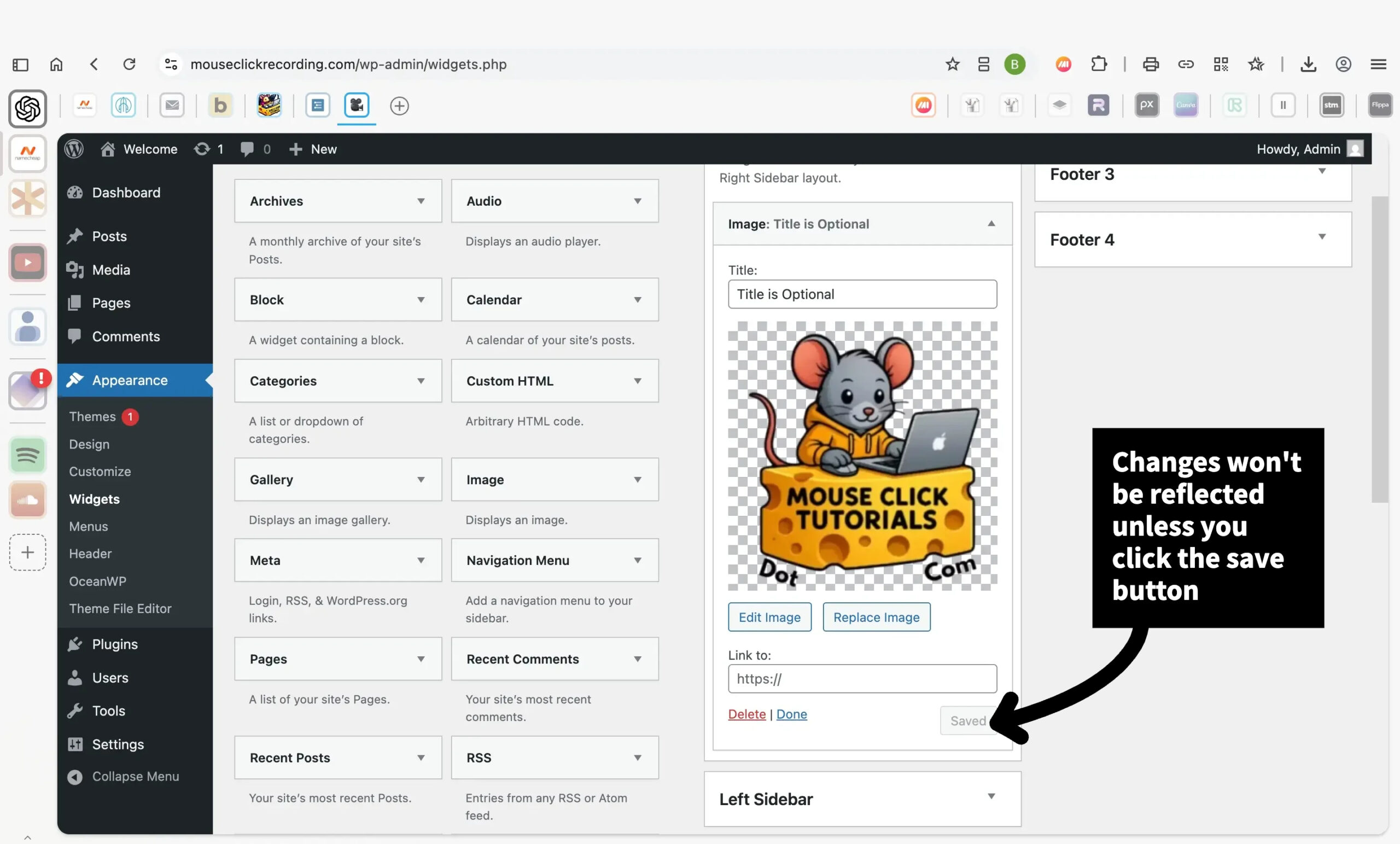Click the Delete link in widget
The height and width of the screenshot is (844, 1400).
[746, 714]
